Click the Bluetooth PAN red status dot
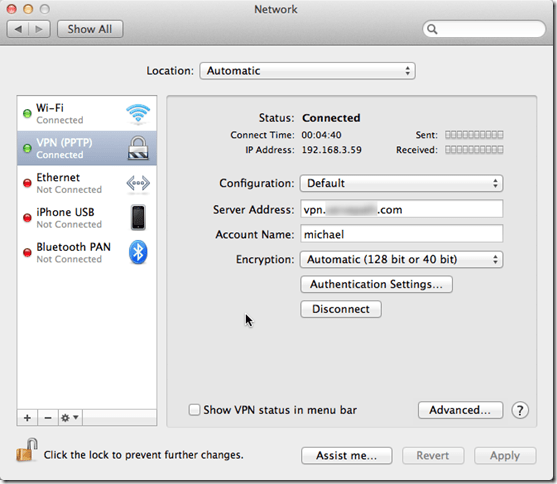557x484 pixels. (27, 252)
